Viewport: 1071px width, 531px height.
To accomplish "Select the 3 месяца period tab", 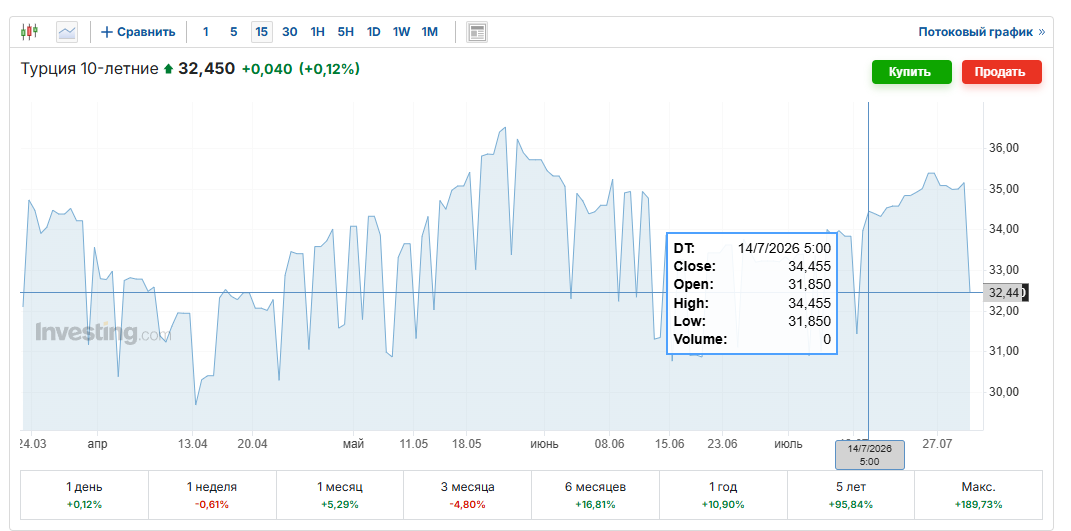I will pos(467,495).
